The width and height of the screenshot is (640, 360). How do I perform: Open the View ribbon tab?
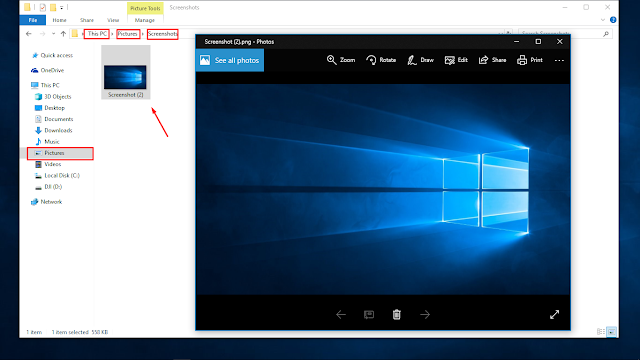pos(113,20)
